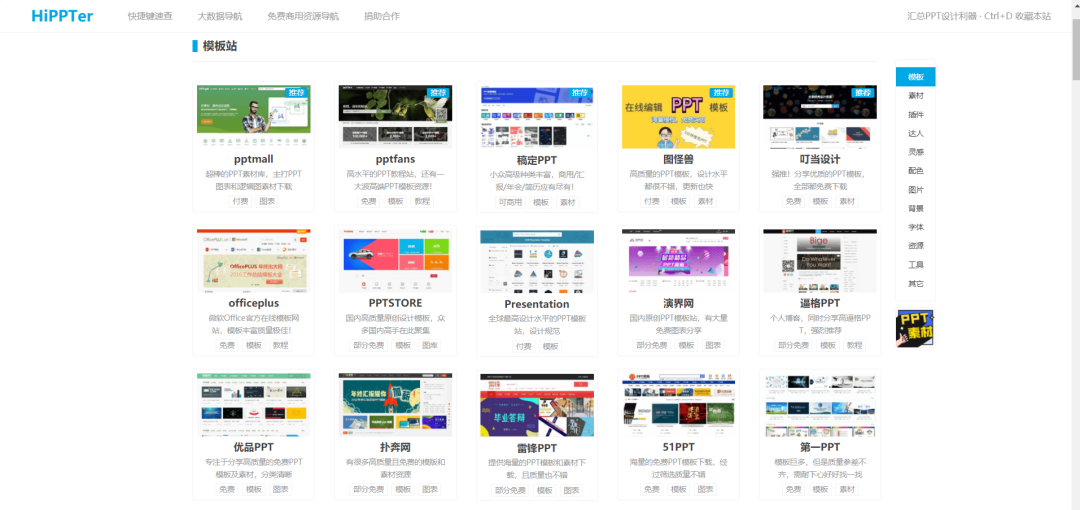
Task: Open the 演界网 site thumbnail
Action: click(x=678, y=261)
